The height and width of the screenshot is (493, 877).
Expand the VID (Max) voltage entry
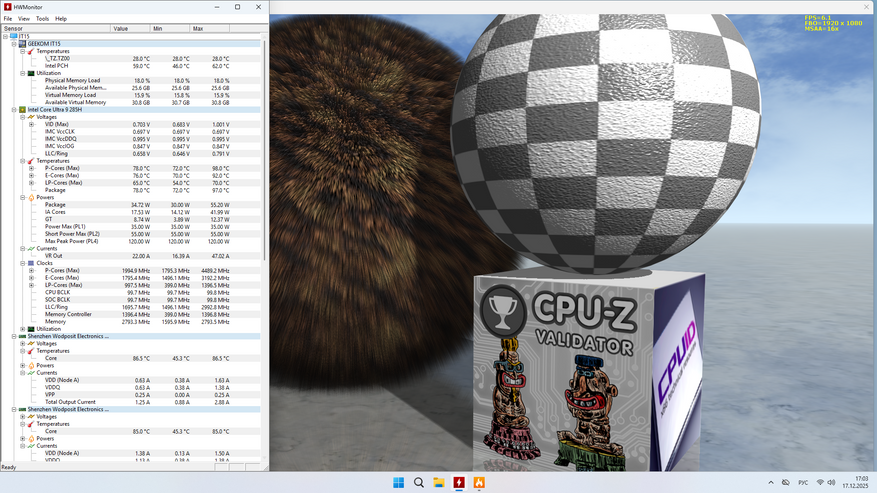[31, 124]
